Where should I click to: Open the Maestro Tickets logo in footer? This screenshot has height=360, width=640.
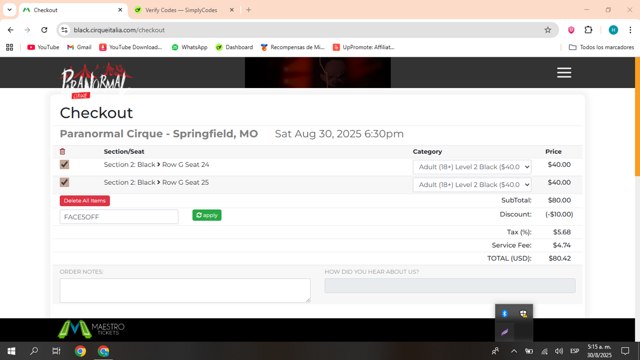(x=91, y=329)
